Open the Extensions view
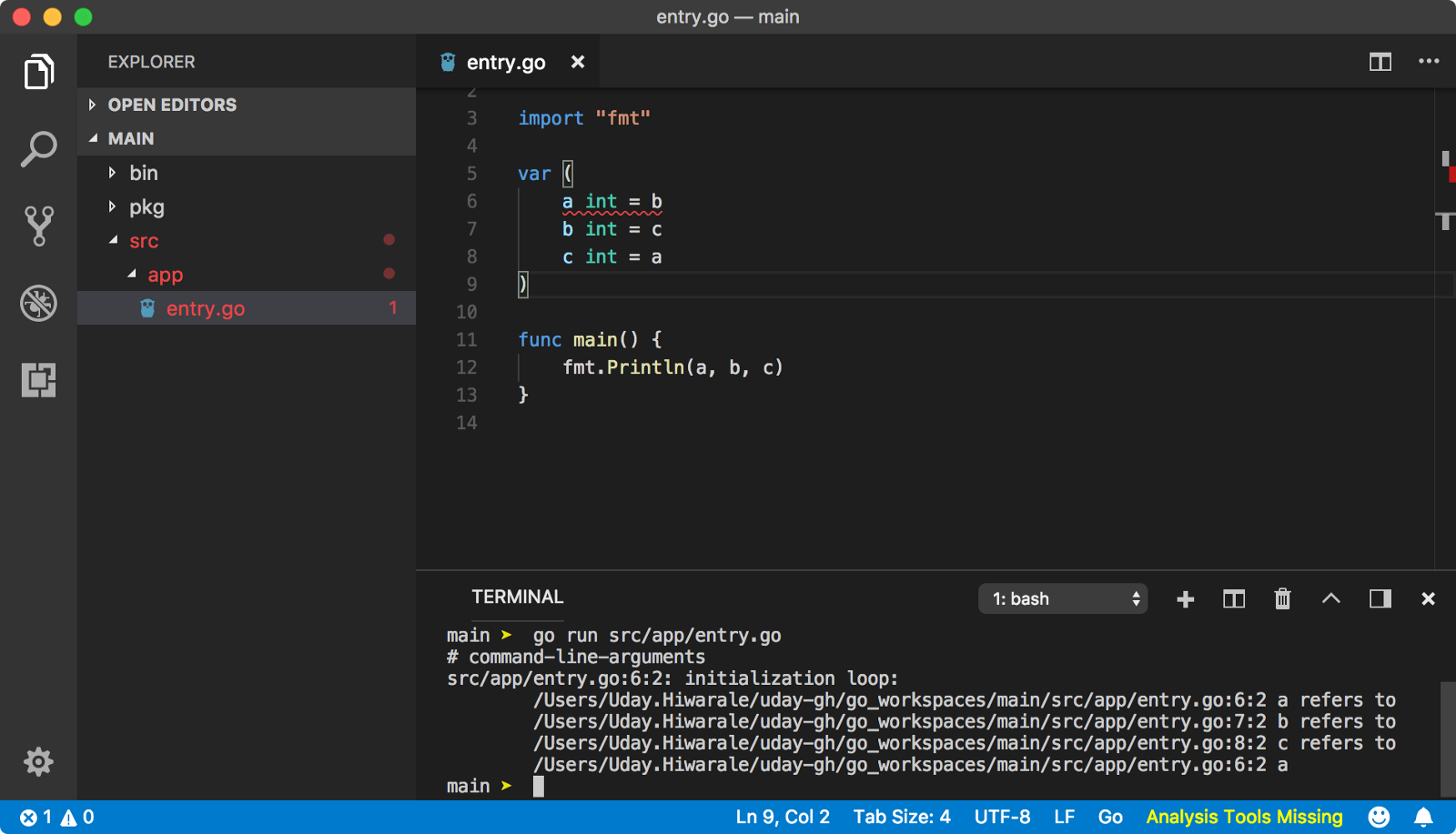 click(x=38, y=379)
